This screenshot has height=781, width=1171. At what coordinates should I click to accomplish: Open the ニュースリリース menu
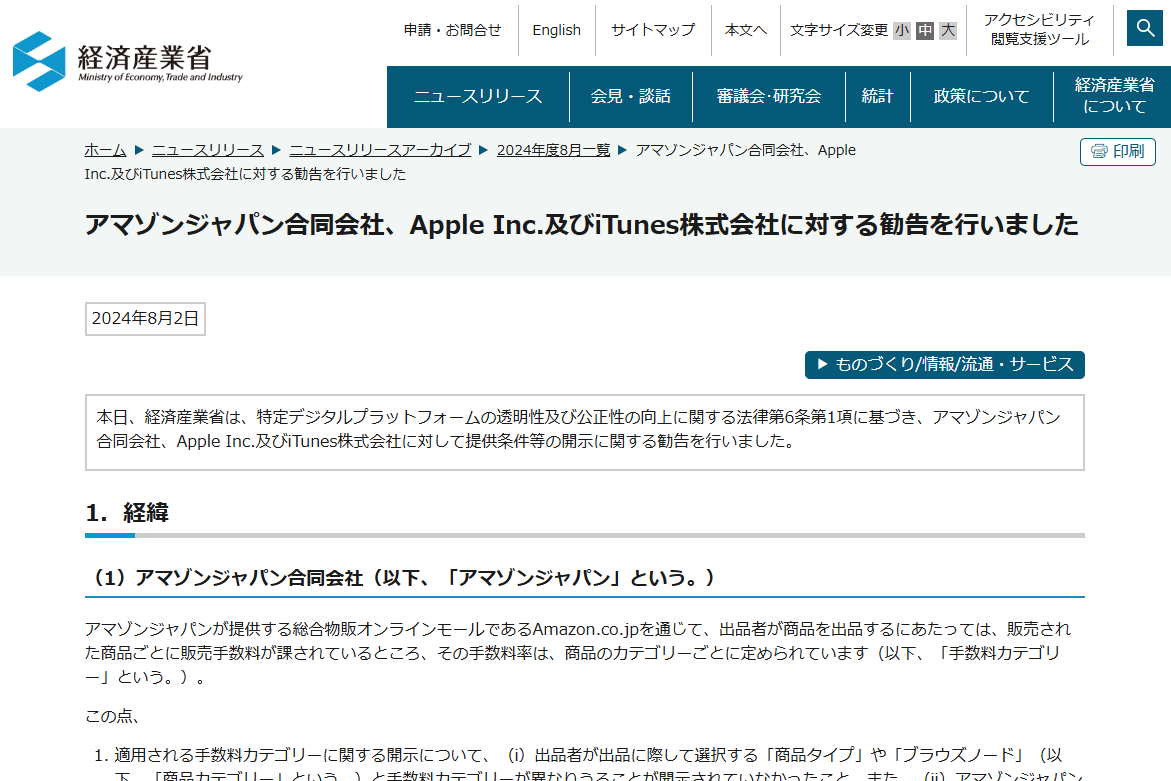click(478, 96)
